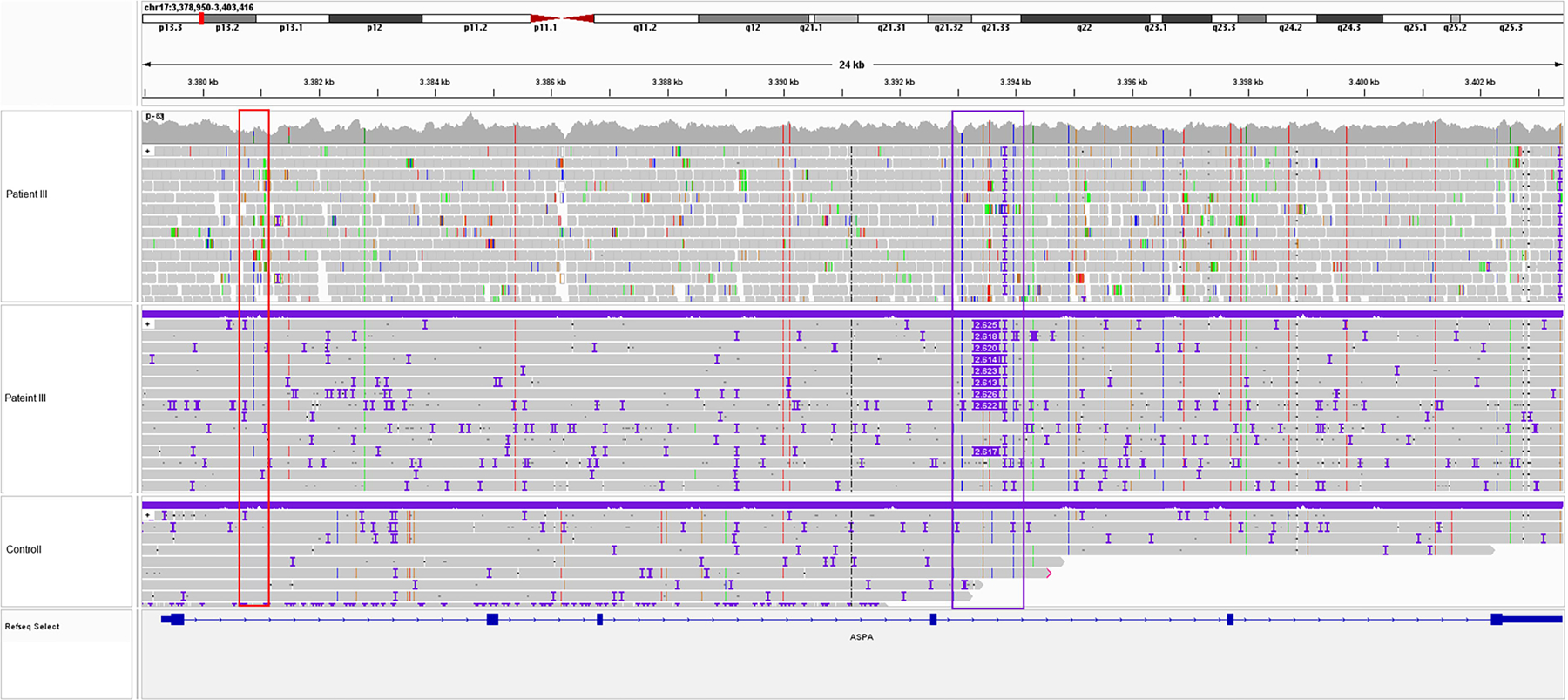Image resolution: width=1568 pixels, height=700 pixels.
Task: Jump to the q22 band on ideogram
Action: pos(1085,18)
